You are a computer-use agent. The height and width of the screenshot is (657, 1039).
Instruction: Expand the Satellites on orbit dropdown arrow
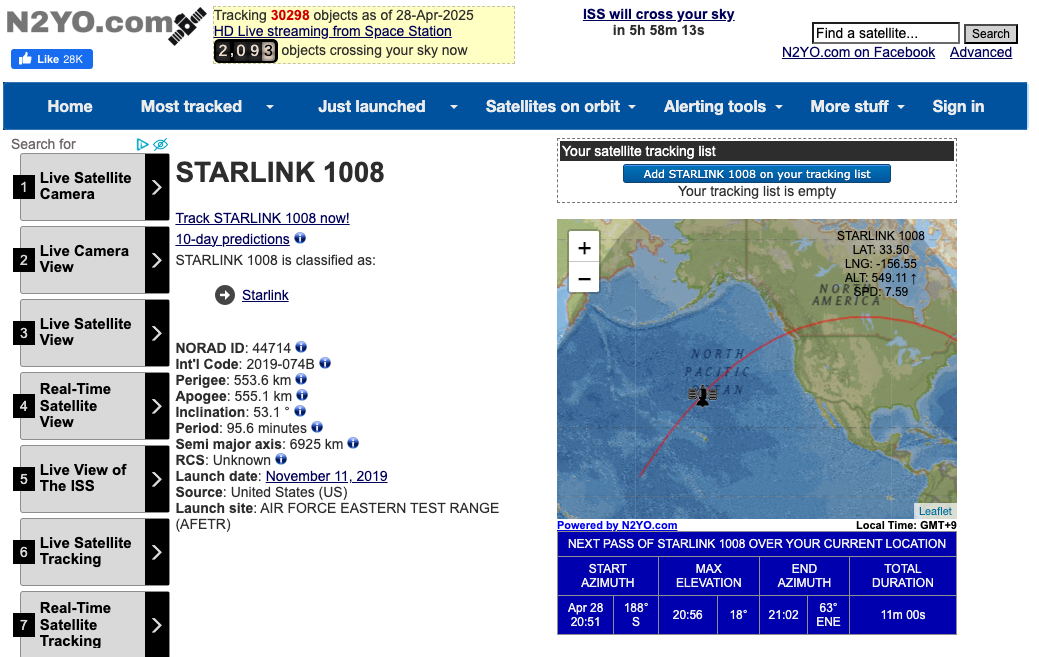[x=632, y=107]
